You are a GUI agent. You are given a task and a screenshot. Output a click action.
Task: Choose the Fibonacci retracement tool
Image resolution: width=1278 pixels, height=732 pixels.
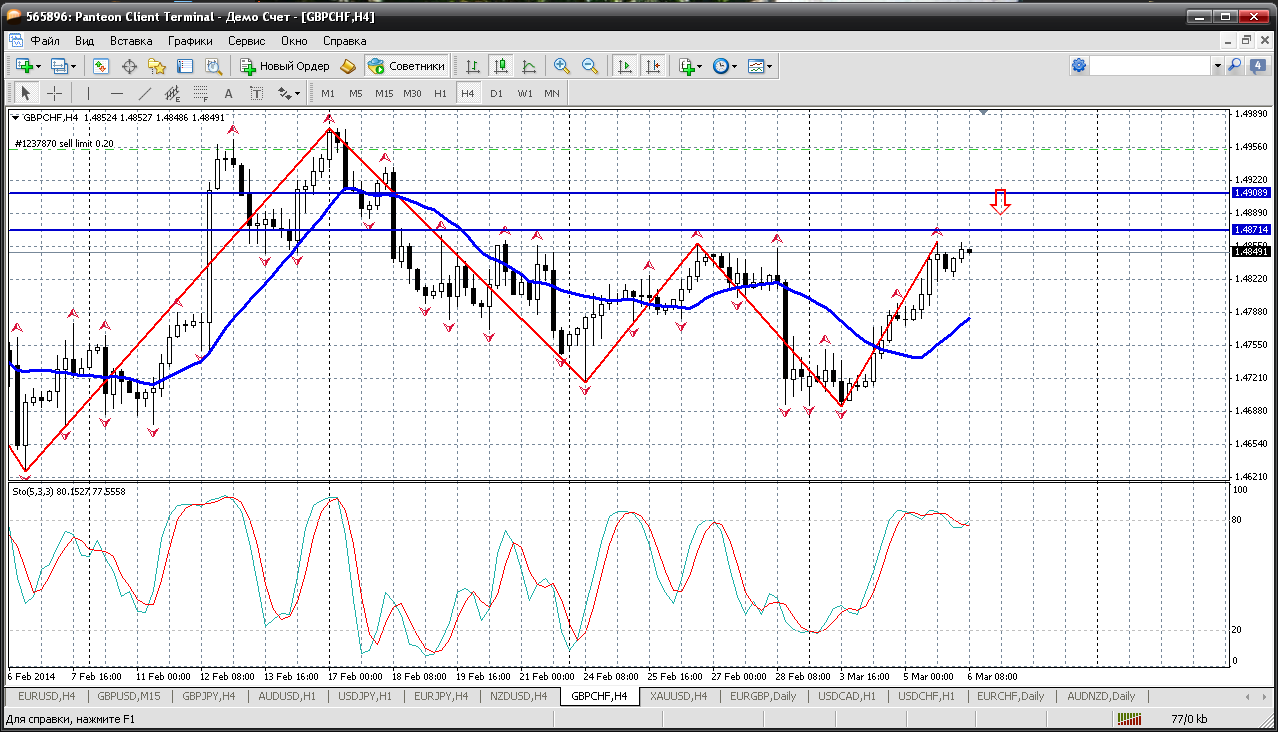pyautogui.click(x=200, y=93)
